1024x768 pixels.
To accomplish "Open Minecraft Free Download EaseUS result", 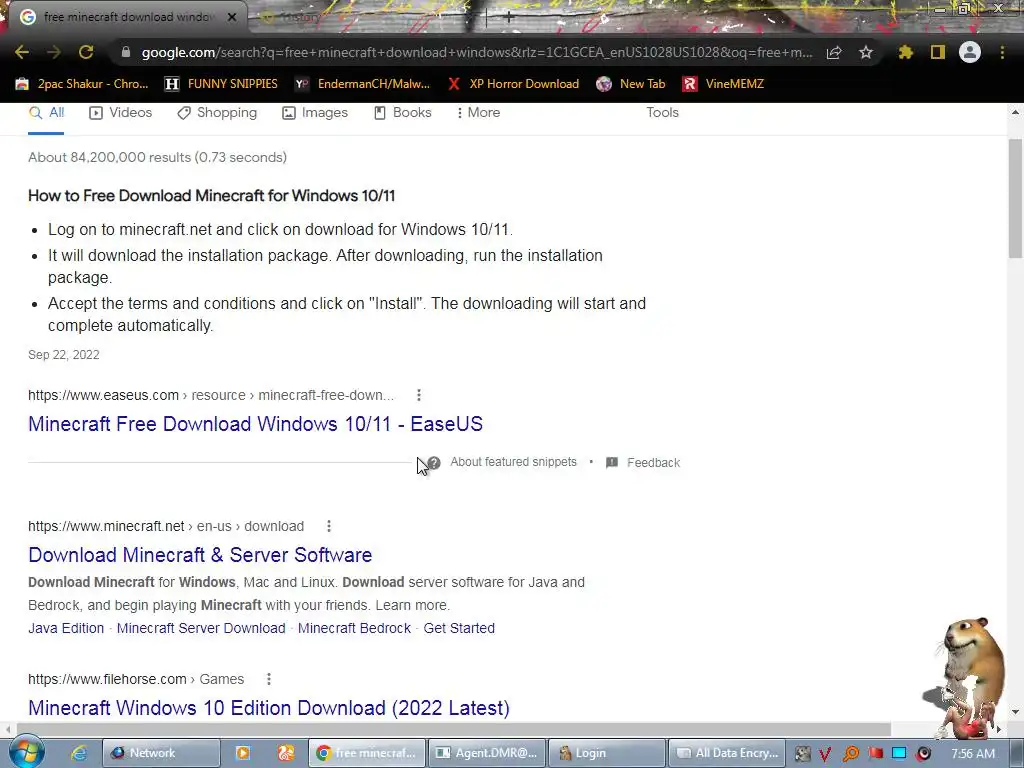I will click(x=255, y=424).
